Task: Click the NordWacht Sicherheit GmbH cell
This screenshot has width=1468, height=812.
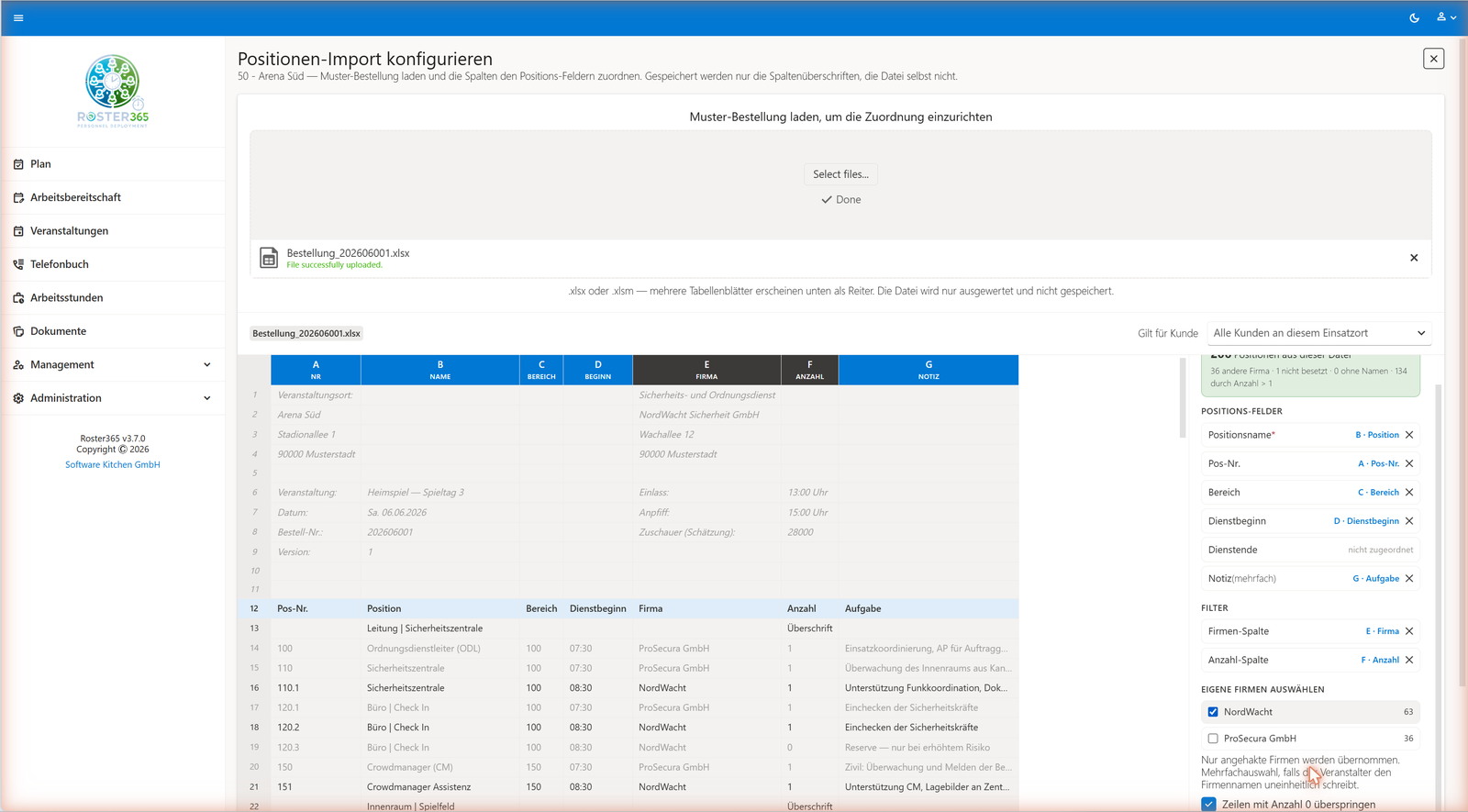Action: pyautogui.click(x=706, y=415)
